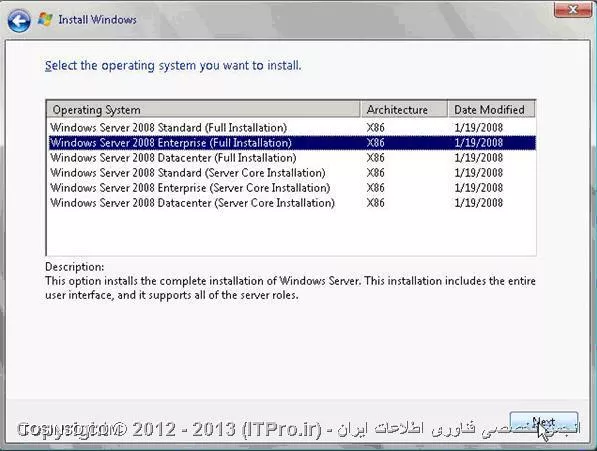The width and height of the screenshot is (597, 451).
Task: Close the Install Windows dialog
Action: 573,9
